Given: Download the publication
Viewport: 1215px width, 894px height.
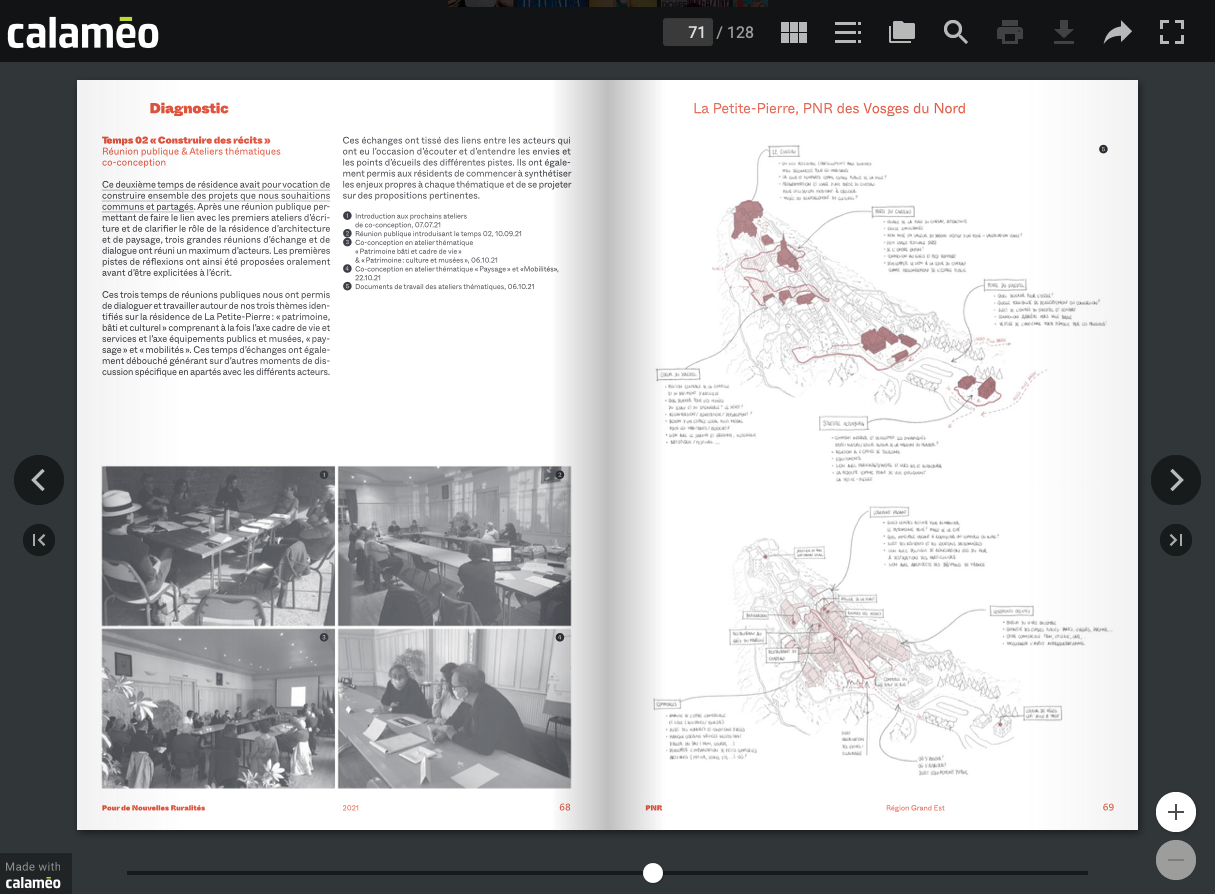Looking at the screenshot, I should tap(1064, 32).
